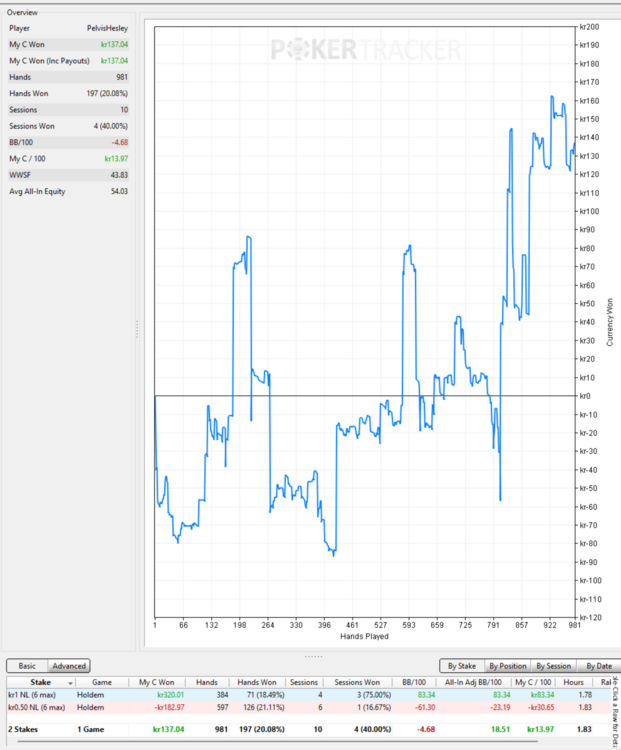
Task: Sort by All-In Adj BB/100 column header
Action: tap(473, 683)
